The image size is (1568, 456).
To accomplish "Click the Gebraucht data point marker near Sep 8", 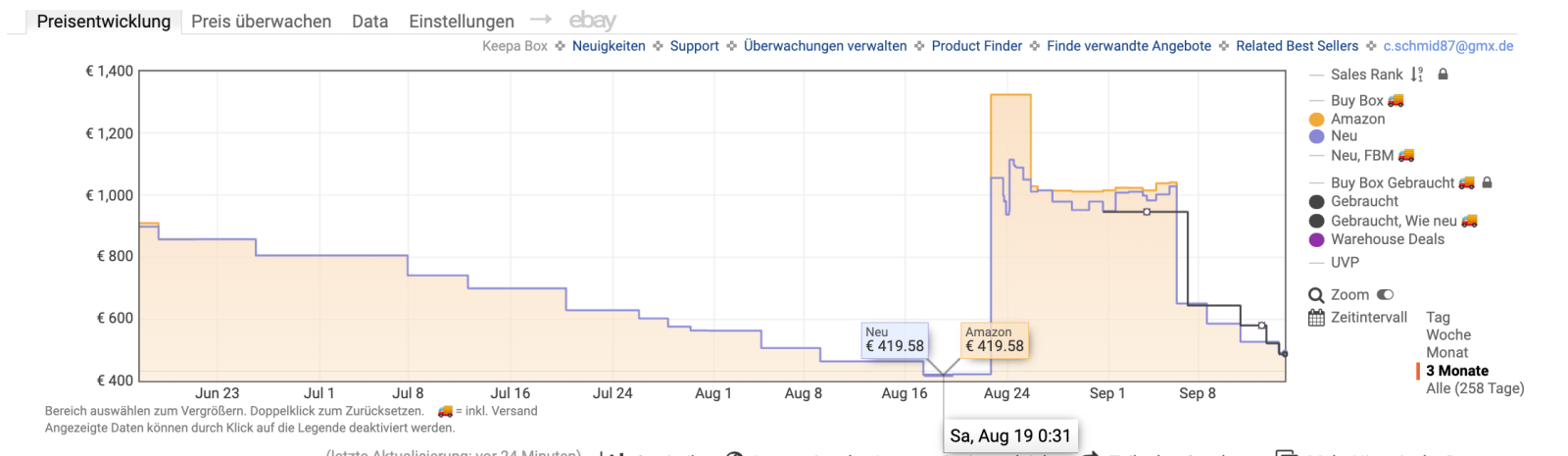I will (1147, 212).
